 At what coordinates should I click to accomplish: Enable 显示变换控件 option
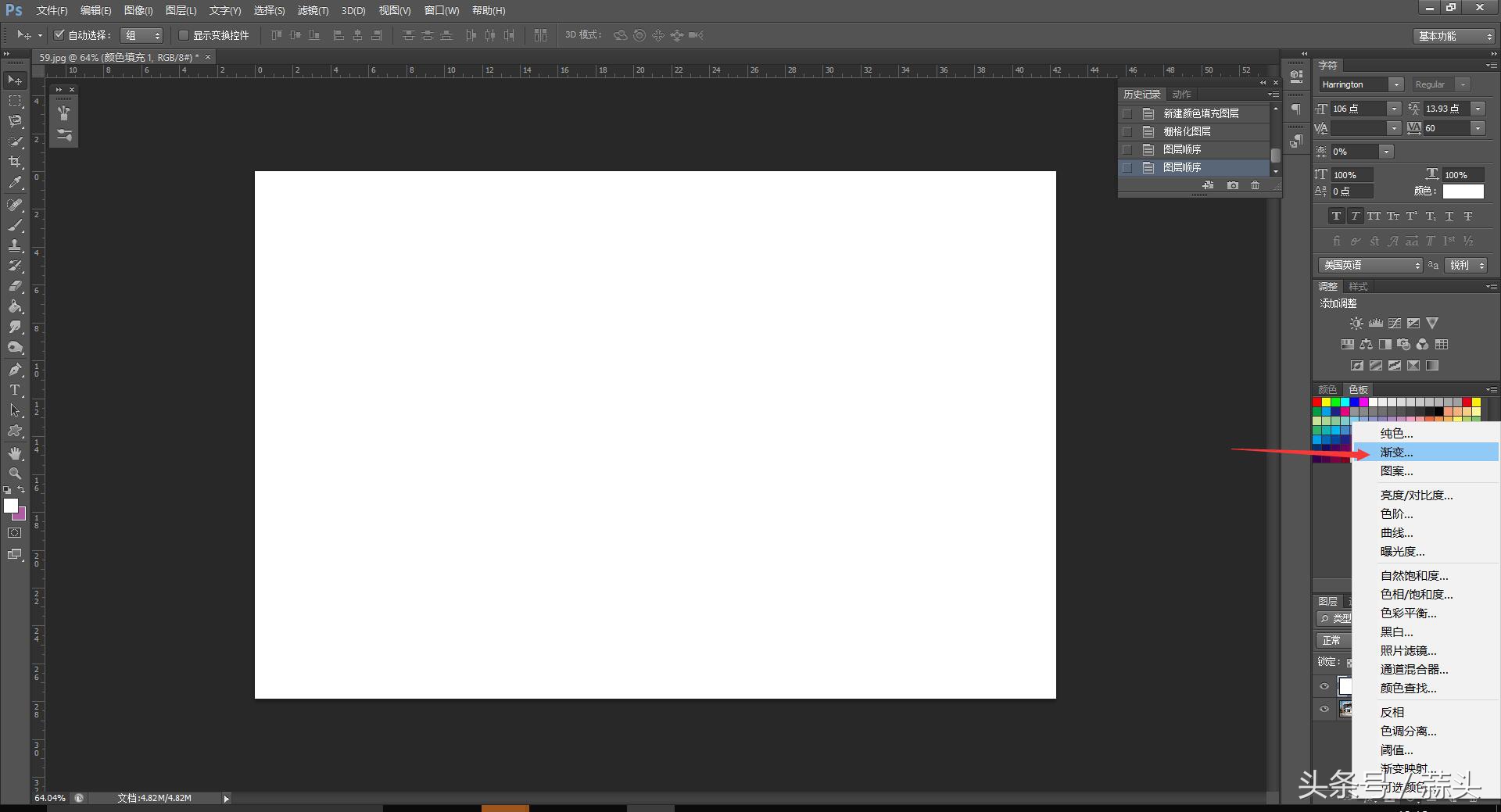[184, 34]
